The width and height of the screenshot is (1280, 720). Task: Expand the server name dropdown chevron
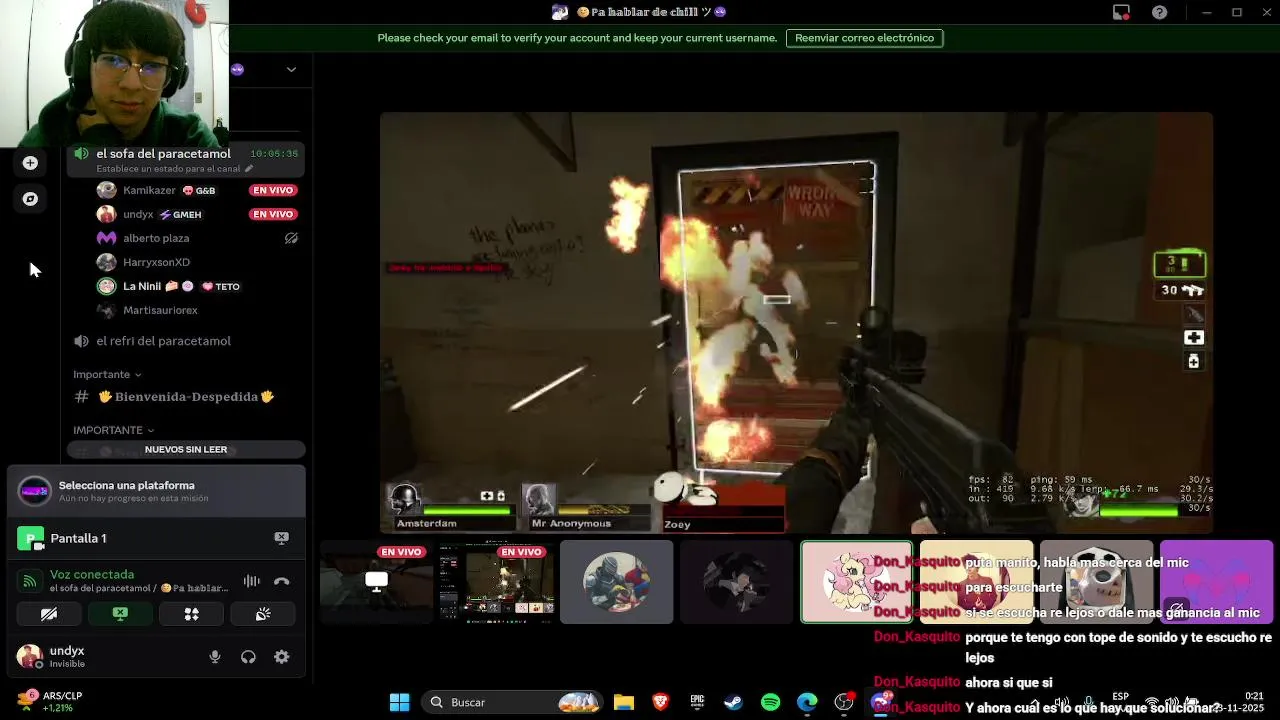coord(291,69)
